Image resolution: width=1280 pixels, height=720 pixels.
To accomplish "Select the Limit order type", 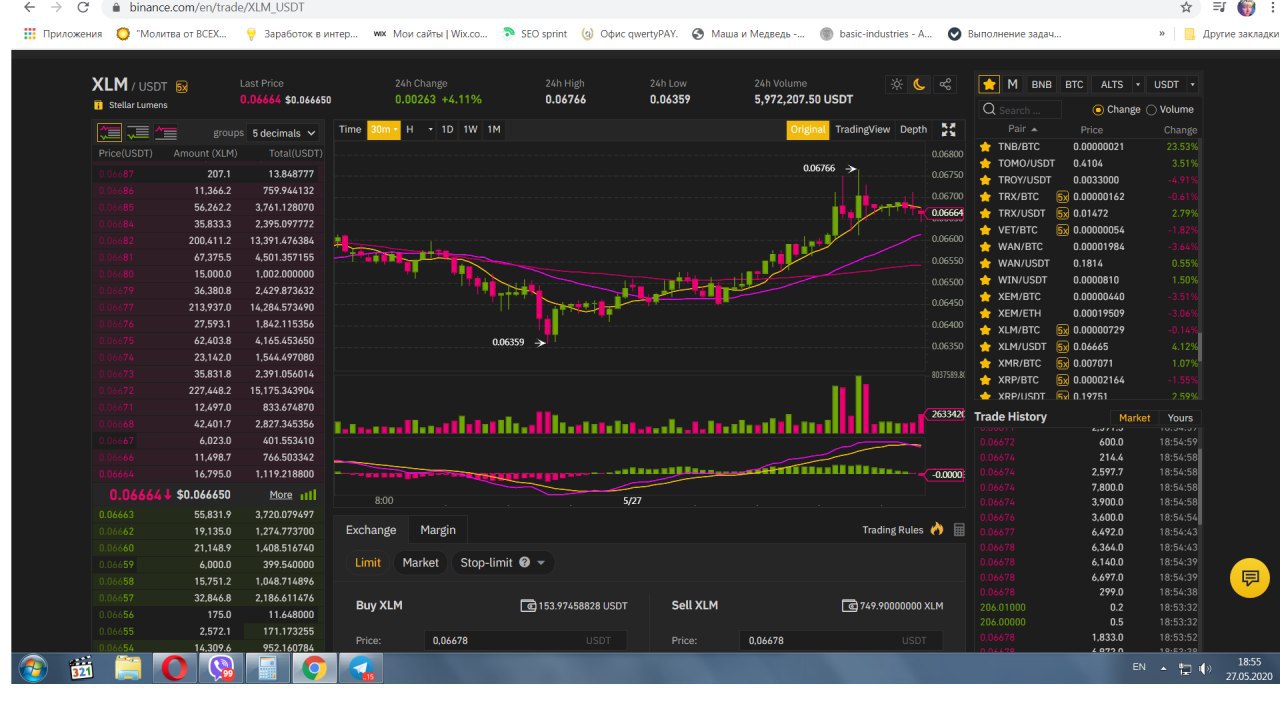I will (x=368, y=562).
